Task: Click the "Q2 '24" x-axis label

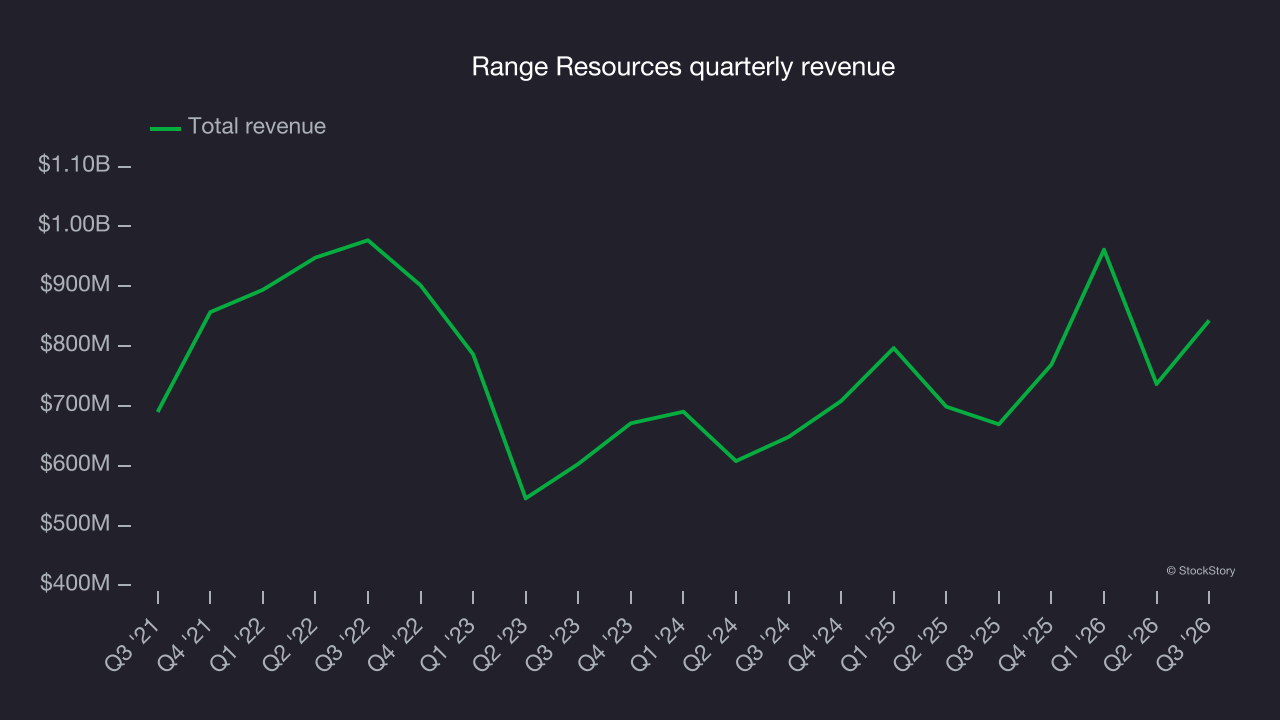Action: coord(711,645)
